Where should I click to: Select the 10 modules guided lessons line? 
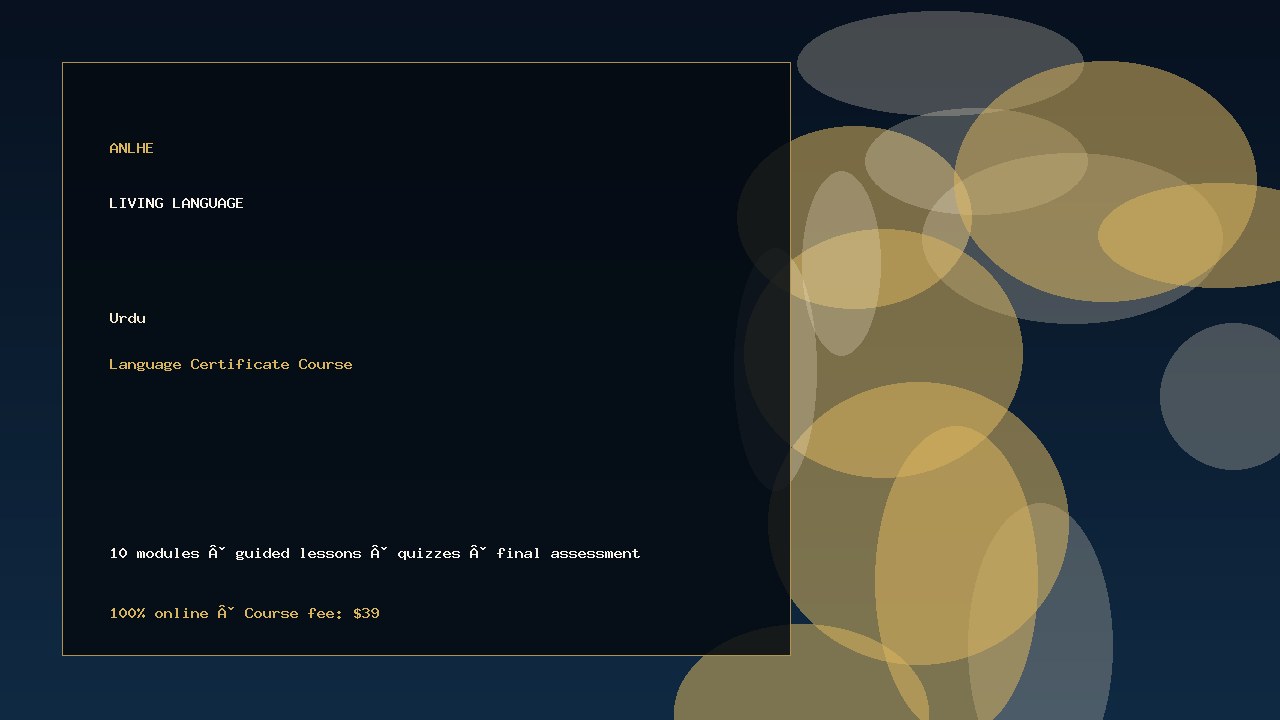click(375, 553)
